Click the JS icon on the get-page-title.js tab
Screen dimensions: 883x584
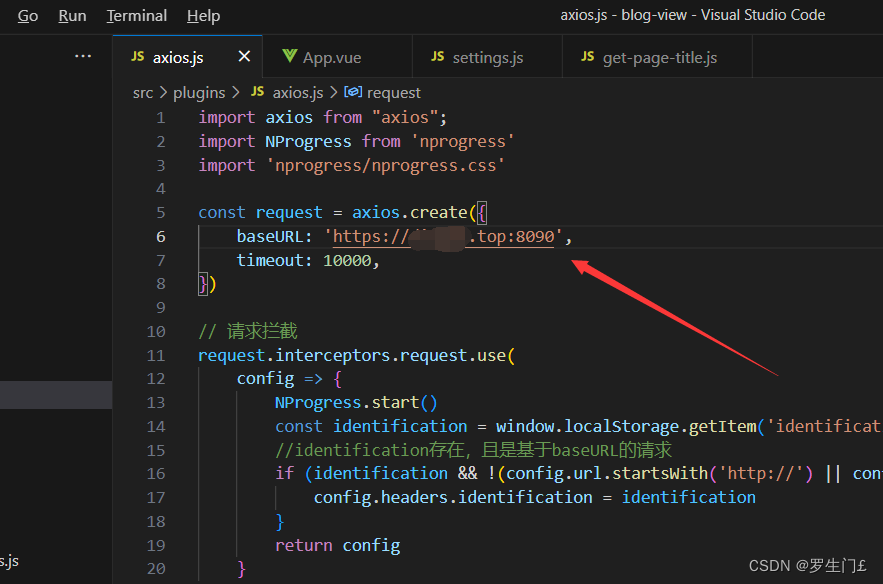[587, 56]
